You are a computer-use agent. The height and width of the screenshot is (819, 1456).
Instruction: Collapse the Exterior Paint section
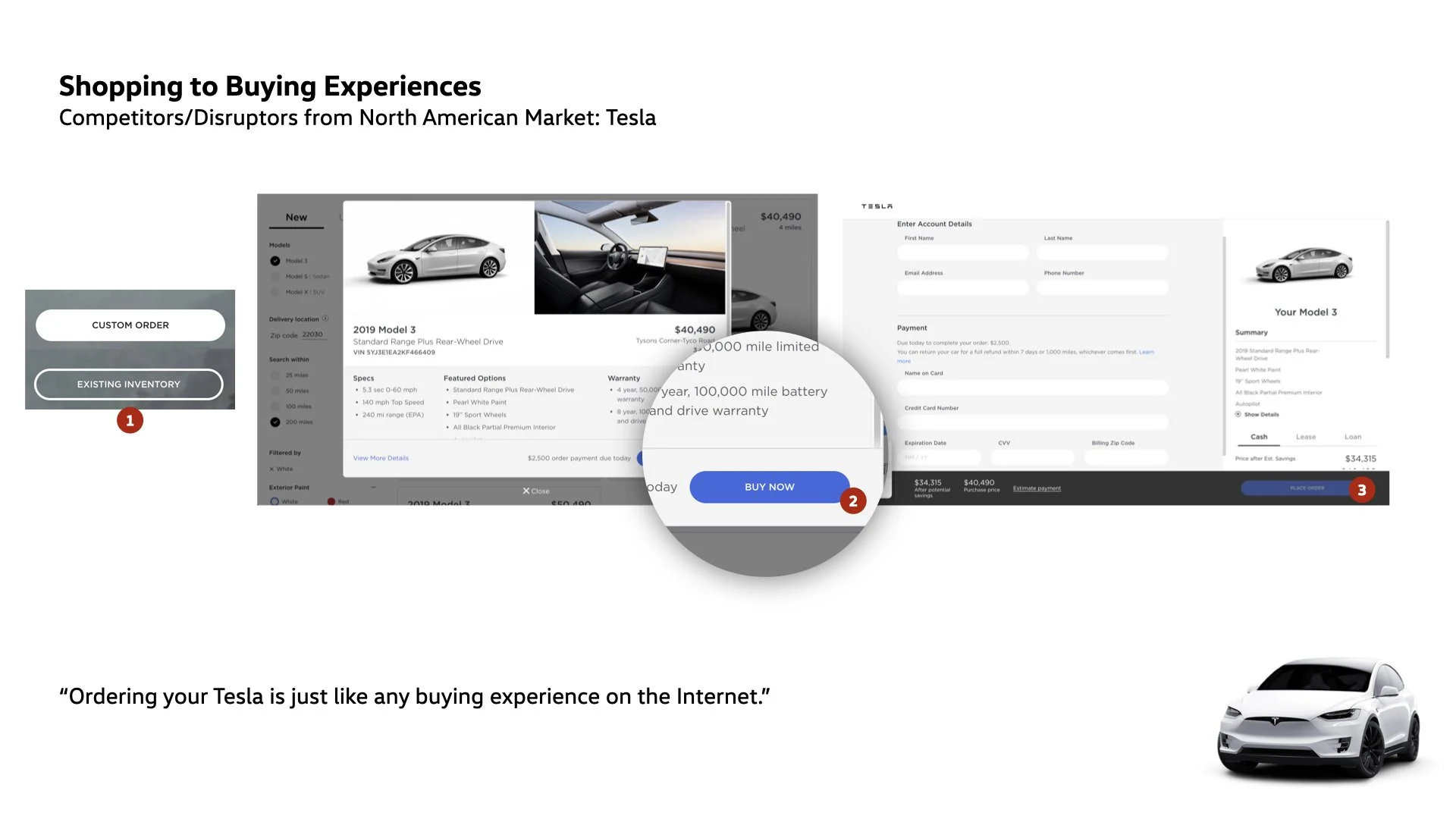373,488
